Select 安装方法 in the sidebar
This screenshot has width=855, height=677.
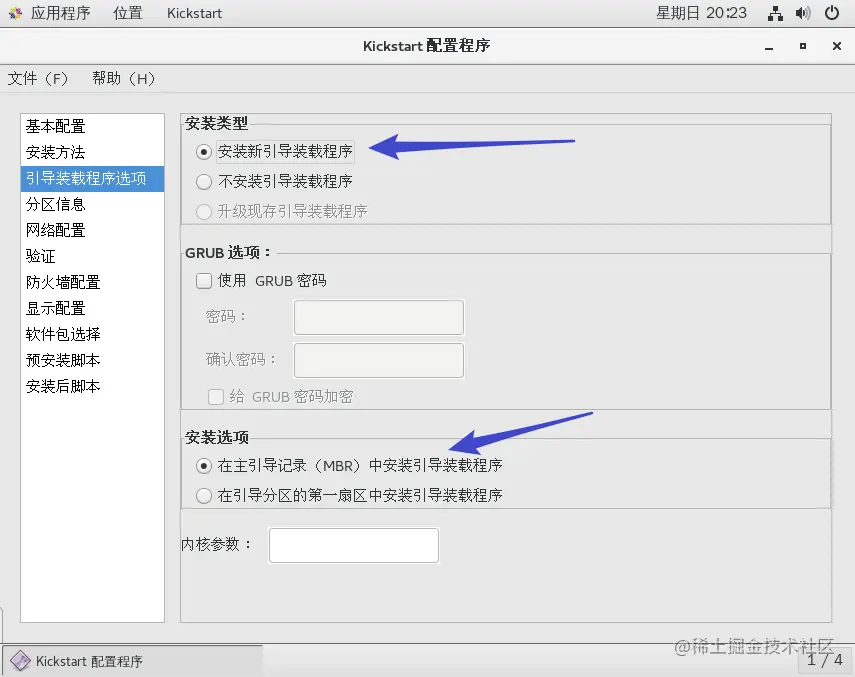pyautogui.click(x=92, y=153)
